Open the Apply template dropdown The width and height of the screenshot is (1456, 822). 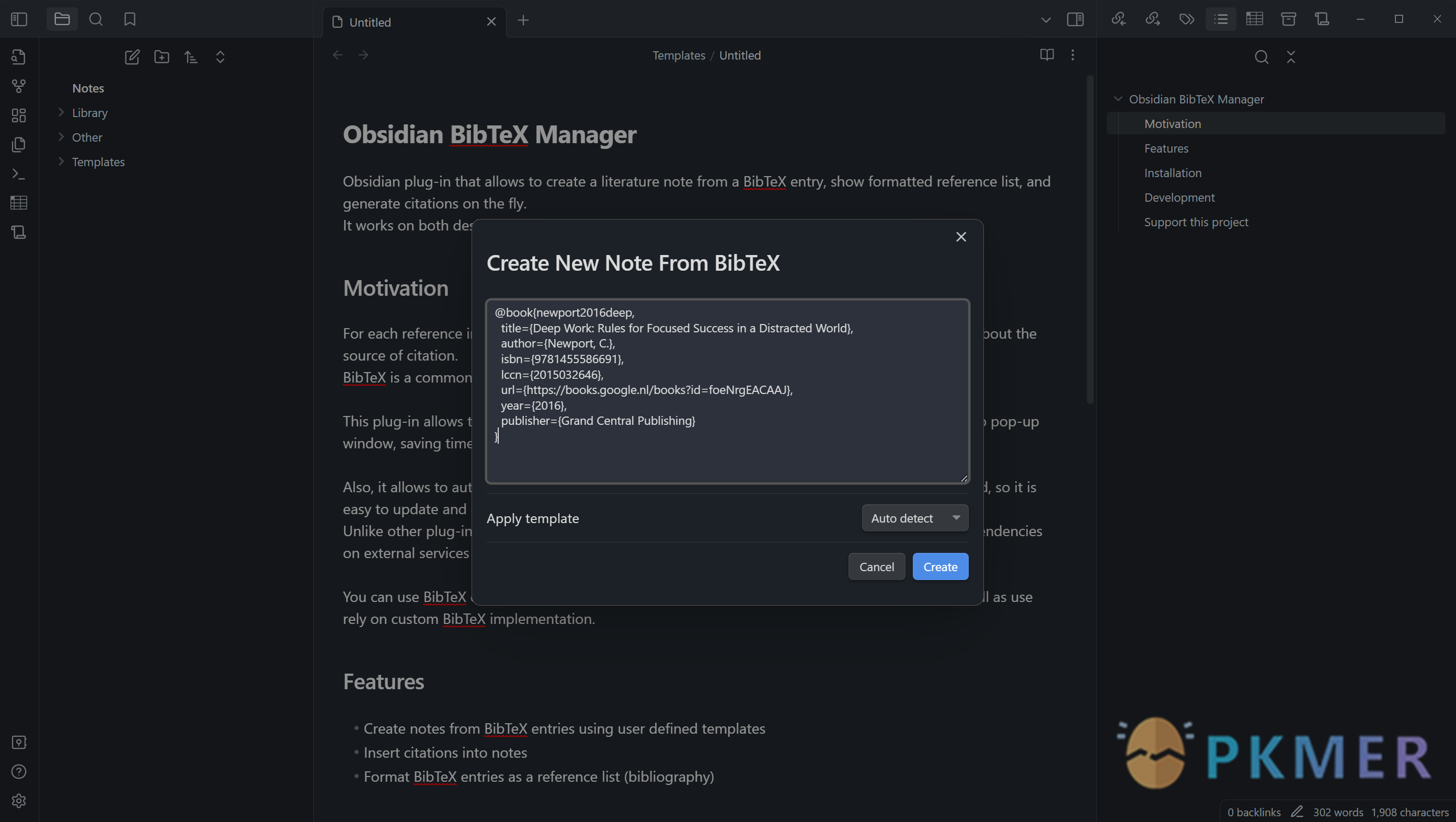pos(914,518)
